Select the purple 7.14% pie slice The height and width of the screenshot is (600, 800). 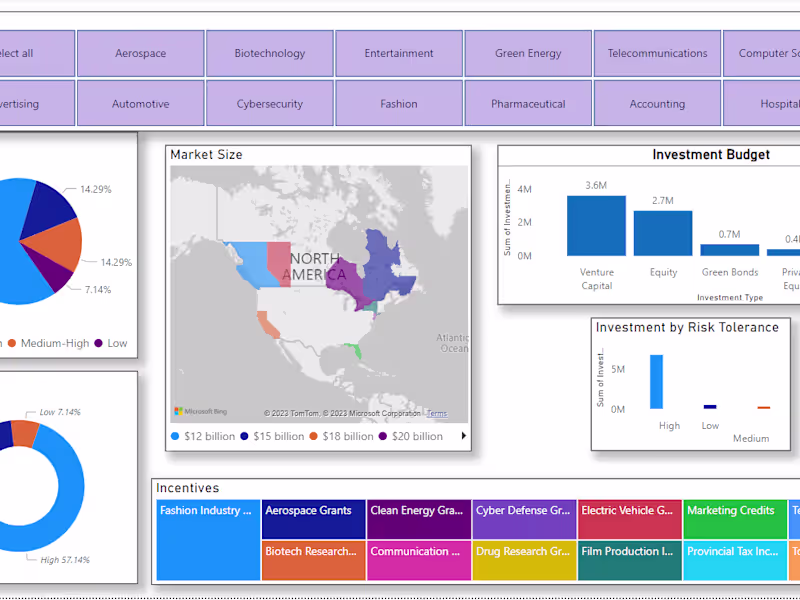54,270
